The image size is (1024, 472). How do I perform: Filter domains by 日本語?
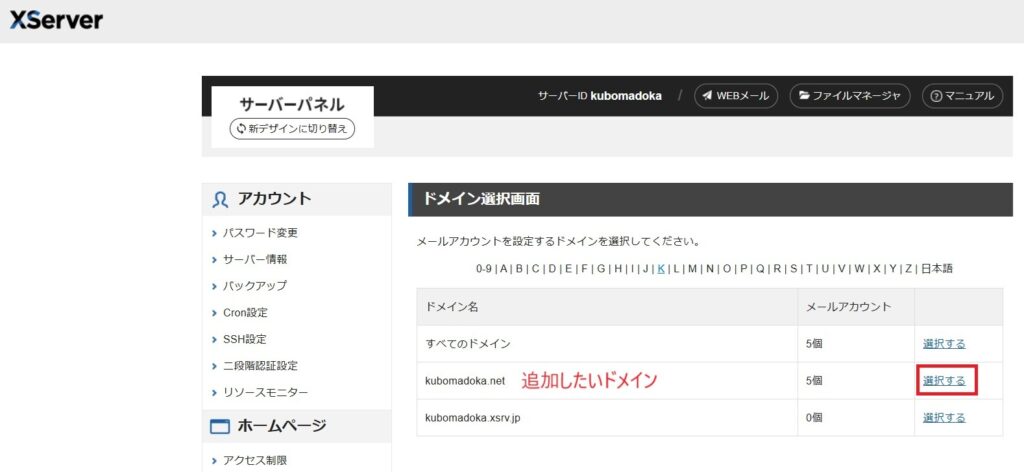[x=936, y=268]
